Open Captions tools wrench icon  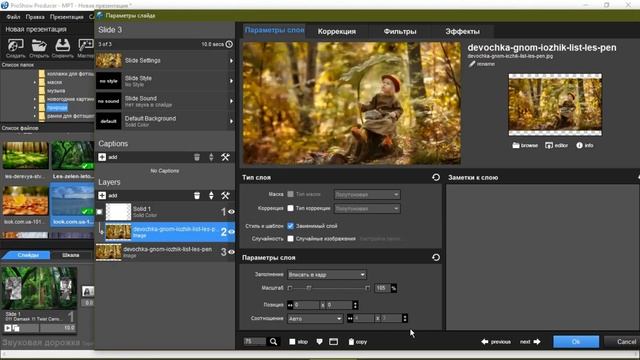click(x=225, y=157)
